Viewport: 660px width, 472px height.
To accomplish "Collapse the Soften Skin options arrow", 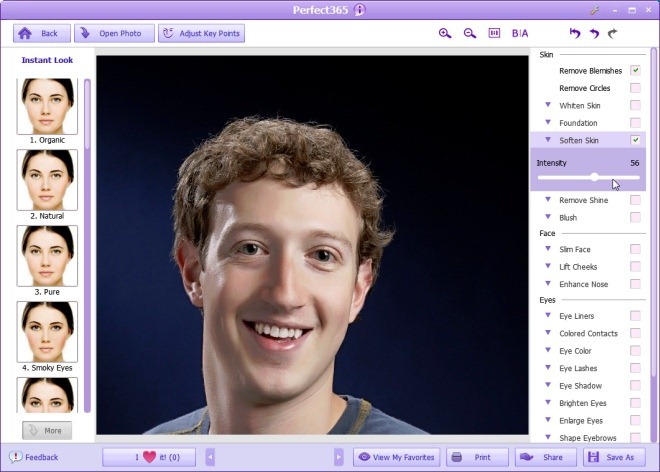I will (548, 139).
